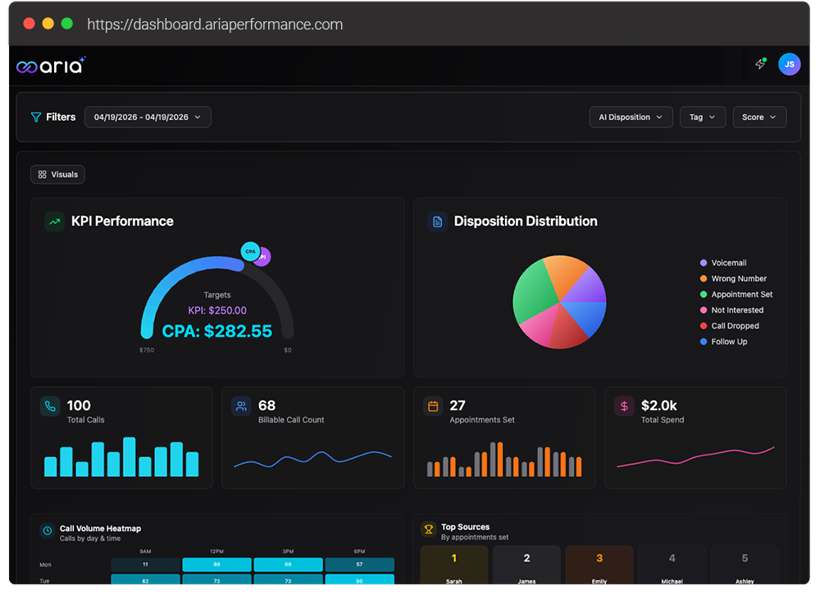
Task: Expand the AI Disposition filter dropdown
Action: coord(631,117)
